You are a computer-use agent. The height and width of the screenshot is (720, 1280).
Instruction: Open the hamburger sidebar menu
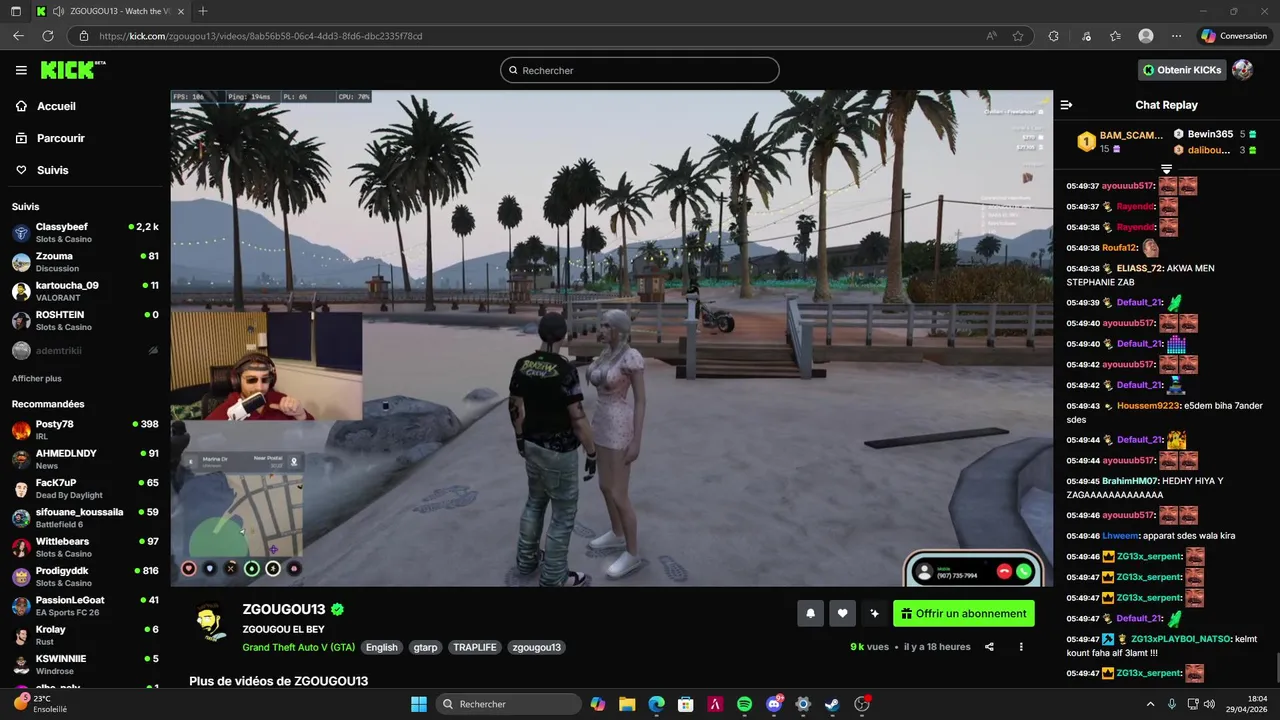[x=21, y=70]
